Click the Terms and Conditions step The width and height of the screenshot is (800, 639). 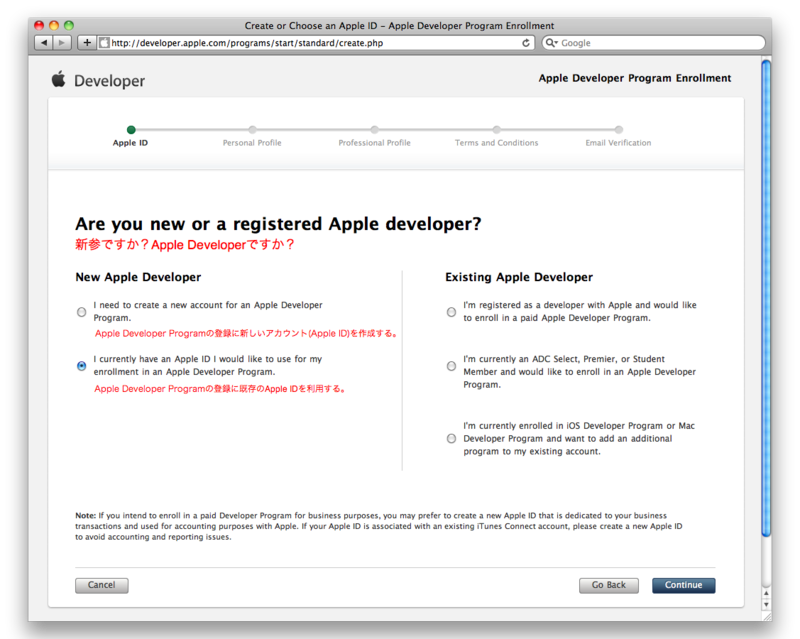[x=496, y=136]
